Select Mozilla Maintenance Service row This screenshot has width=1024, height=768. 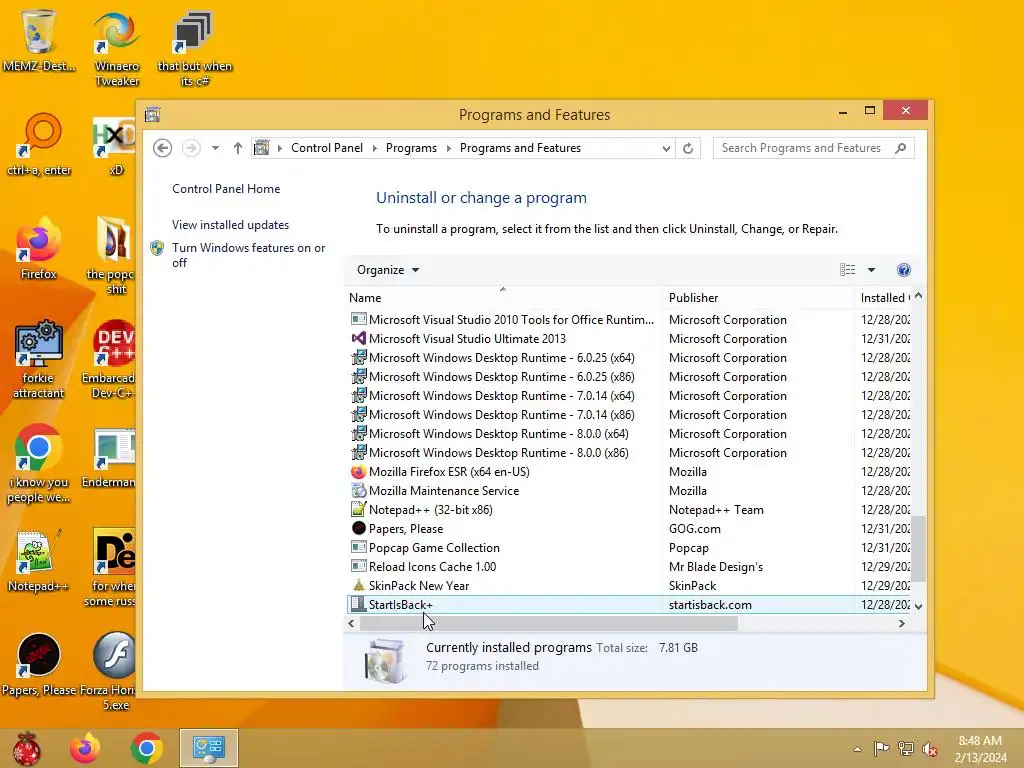tap(628, 490)
